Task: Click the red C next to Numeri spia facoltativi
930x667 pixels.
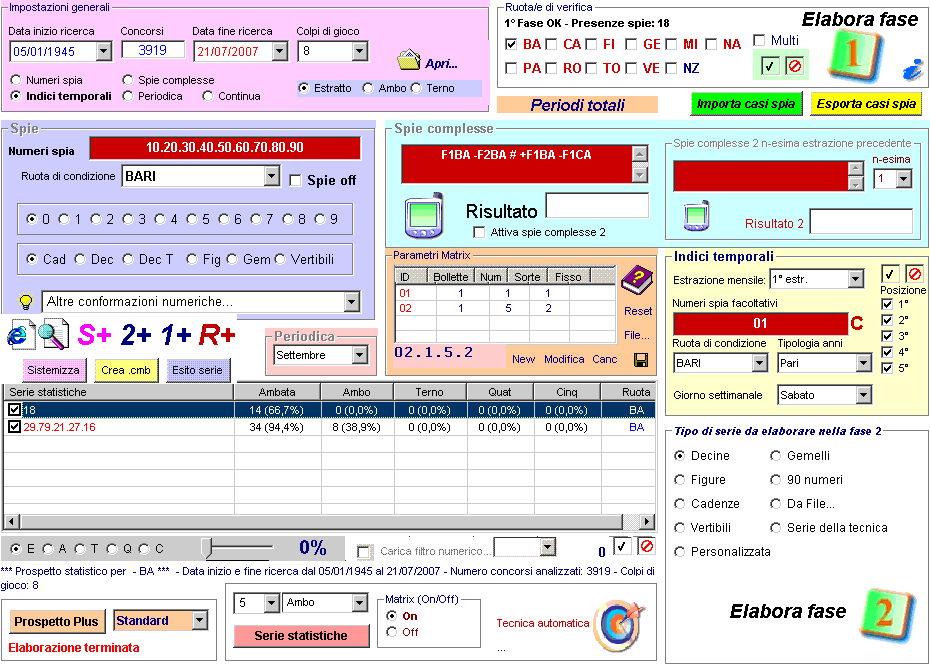Action: coord(856,323)
